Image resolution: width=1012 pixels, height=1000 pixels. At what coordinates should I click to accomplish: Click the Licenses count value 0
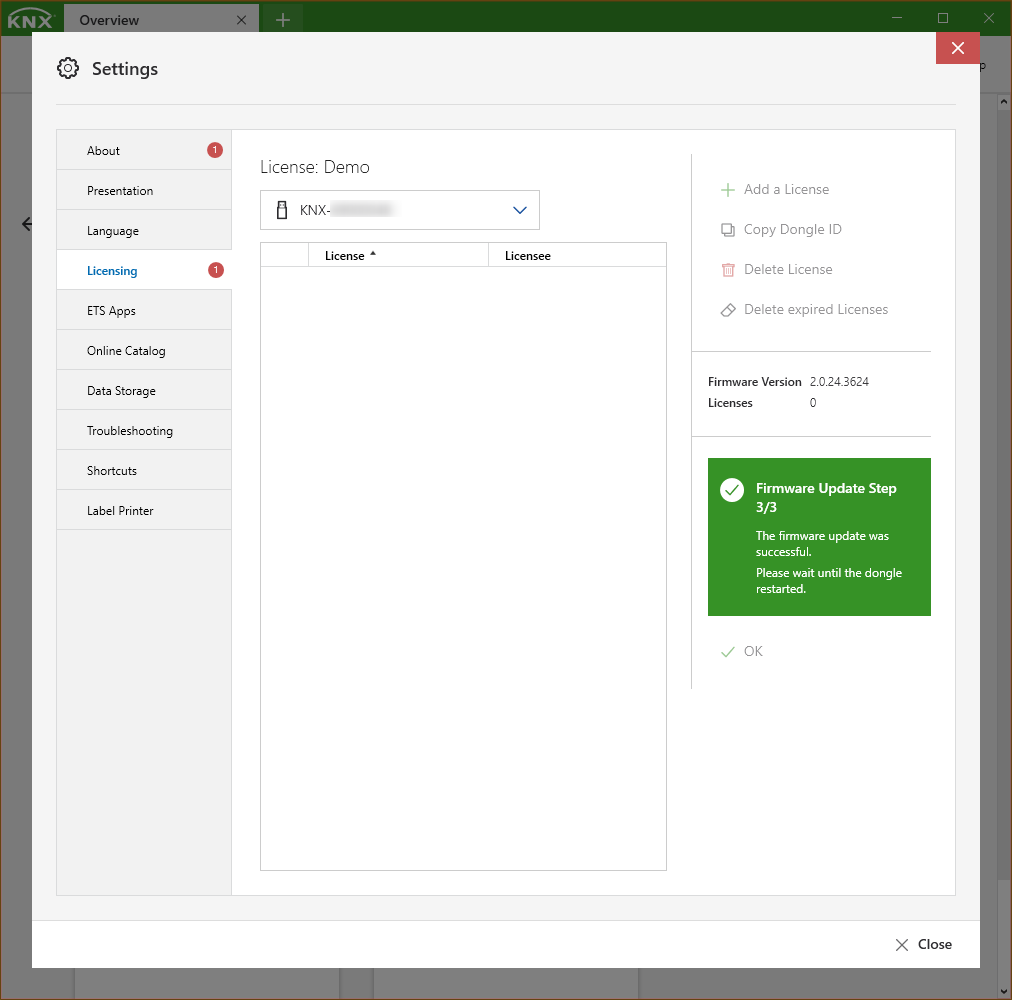(x=813, y=403)
